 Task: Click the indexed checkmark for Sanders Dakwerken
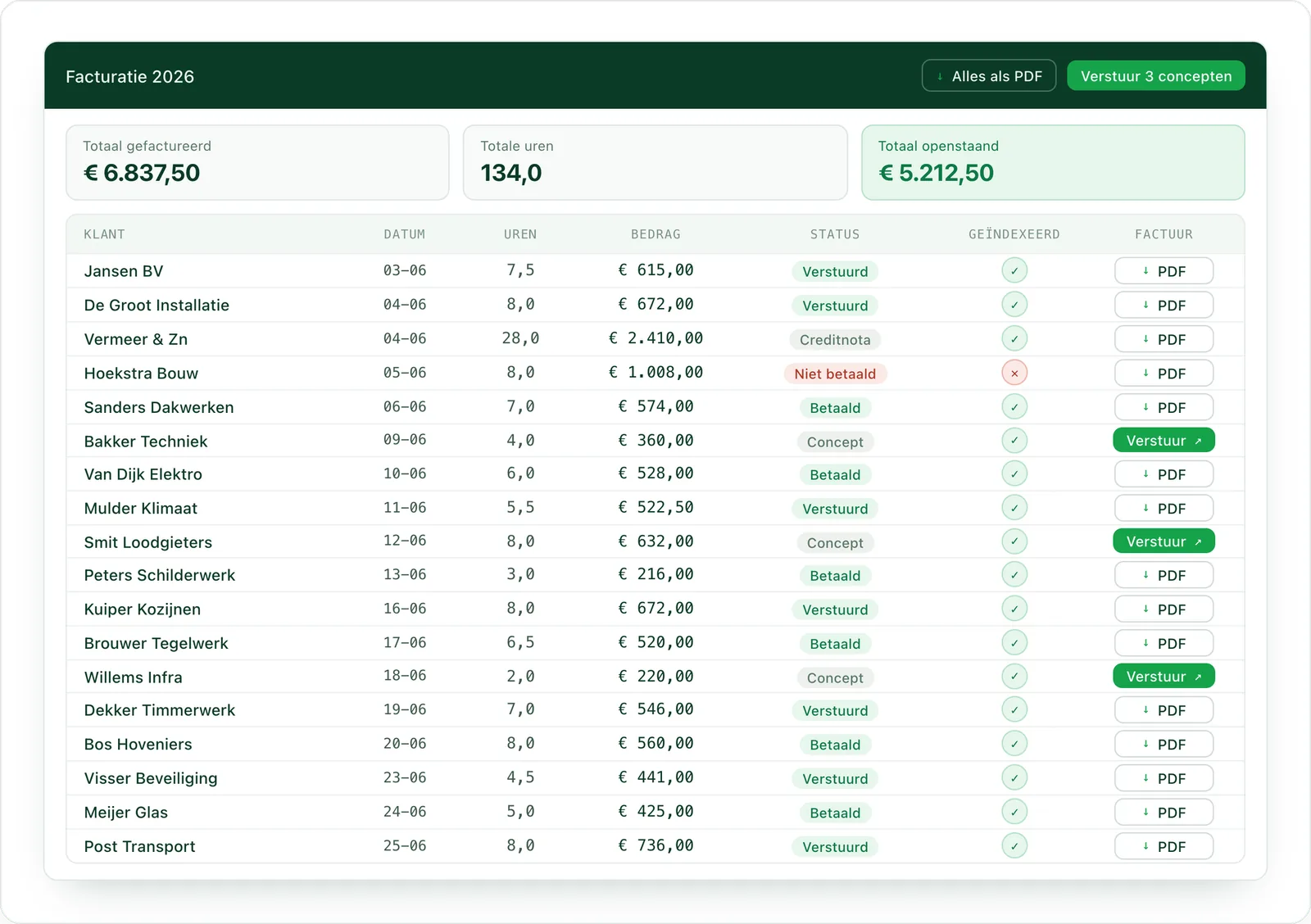click(x=1014, y=407)
